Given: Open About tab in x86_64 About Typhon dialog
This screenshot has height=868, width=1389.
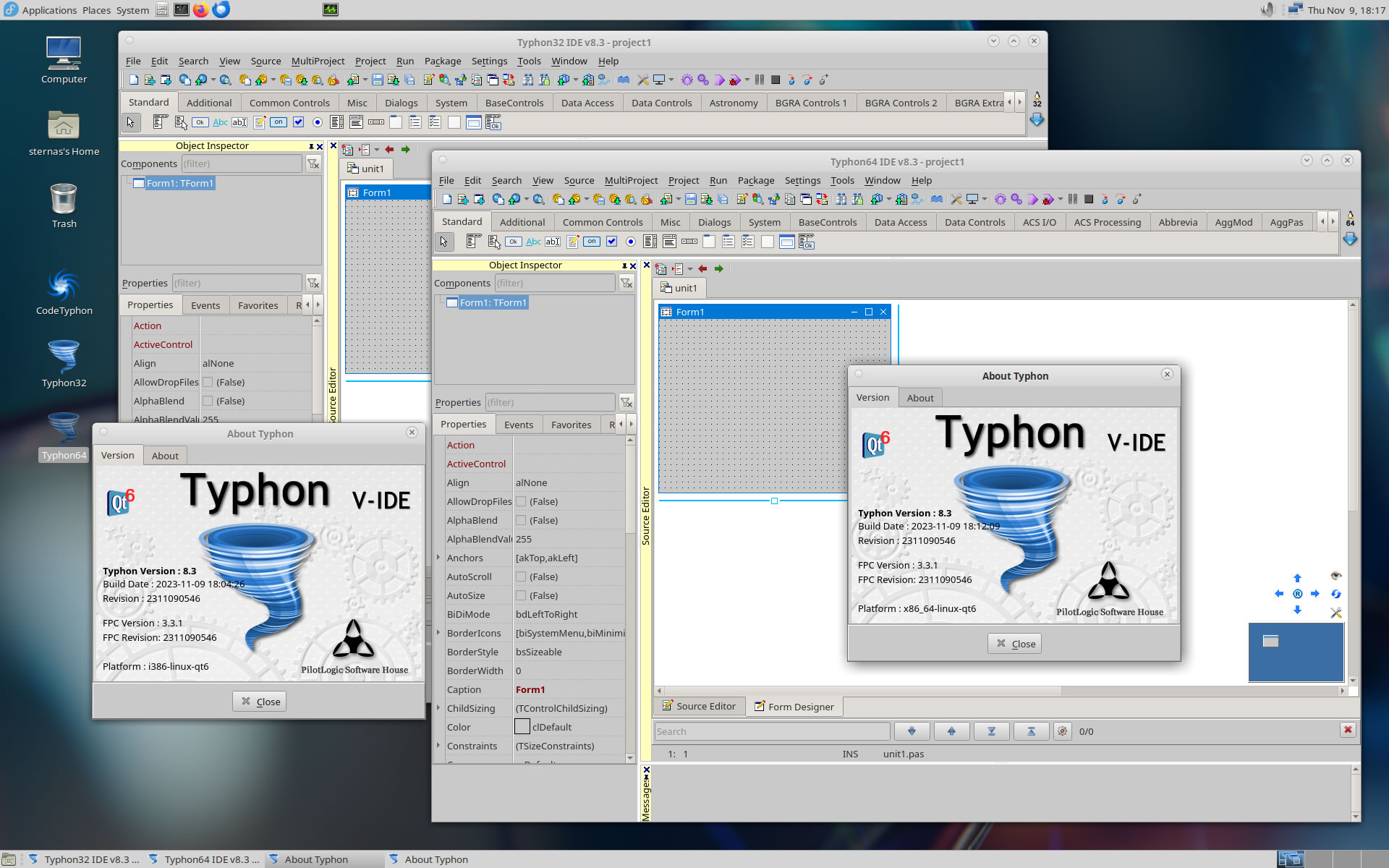Looking at the screenshot, I should click(920, 398).
